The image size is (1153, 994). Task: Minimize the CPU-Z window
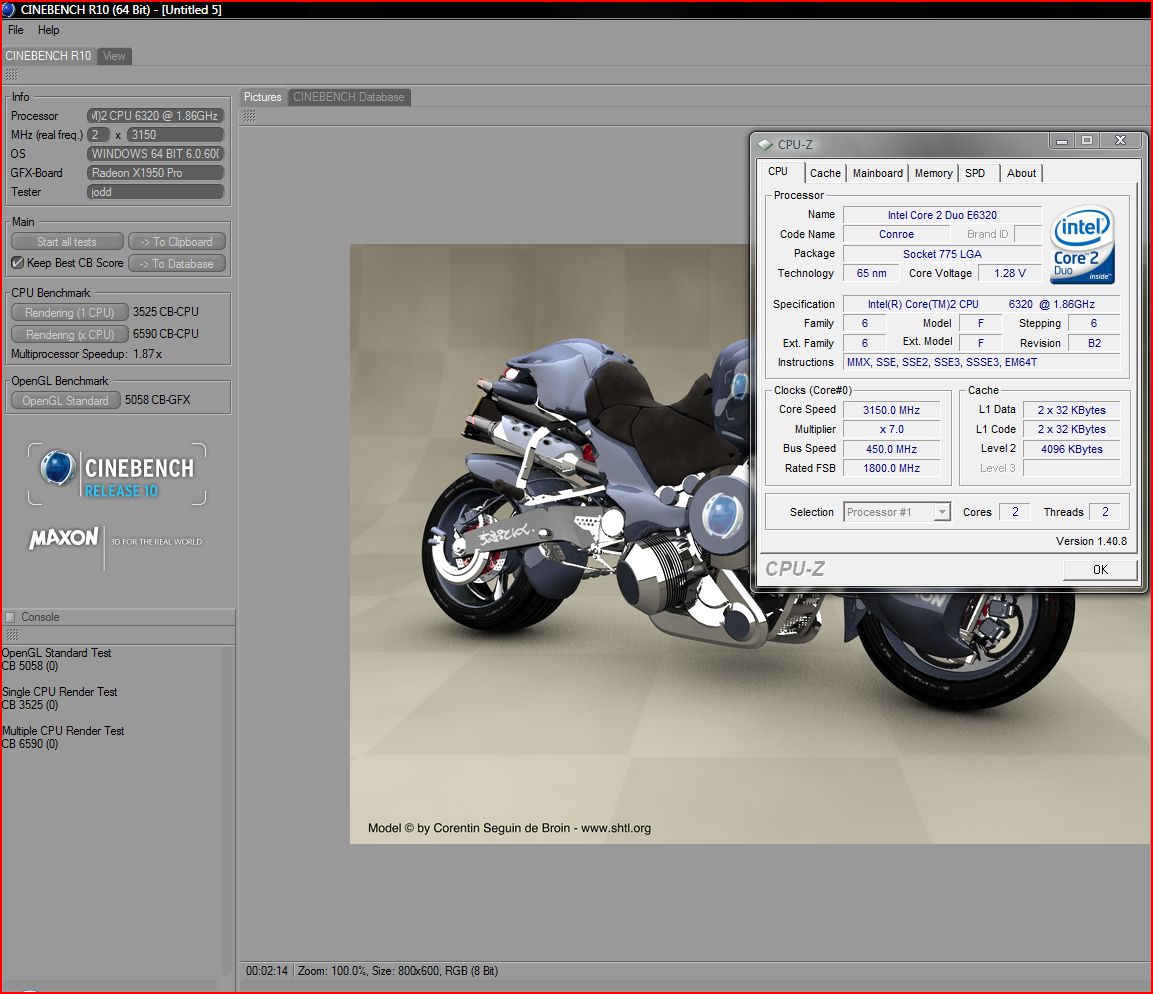(1061, 140)
